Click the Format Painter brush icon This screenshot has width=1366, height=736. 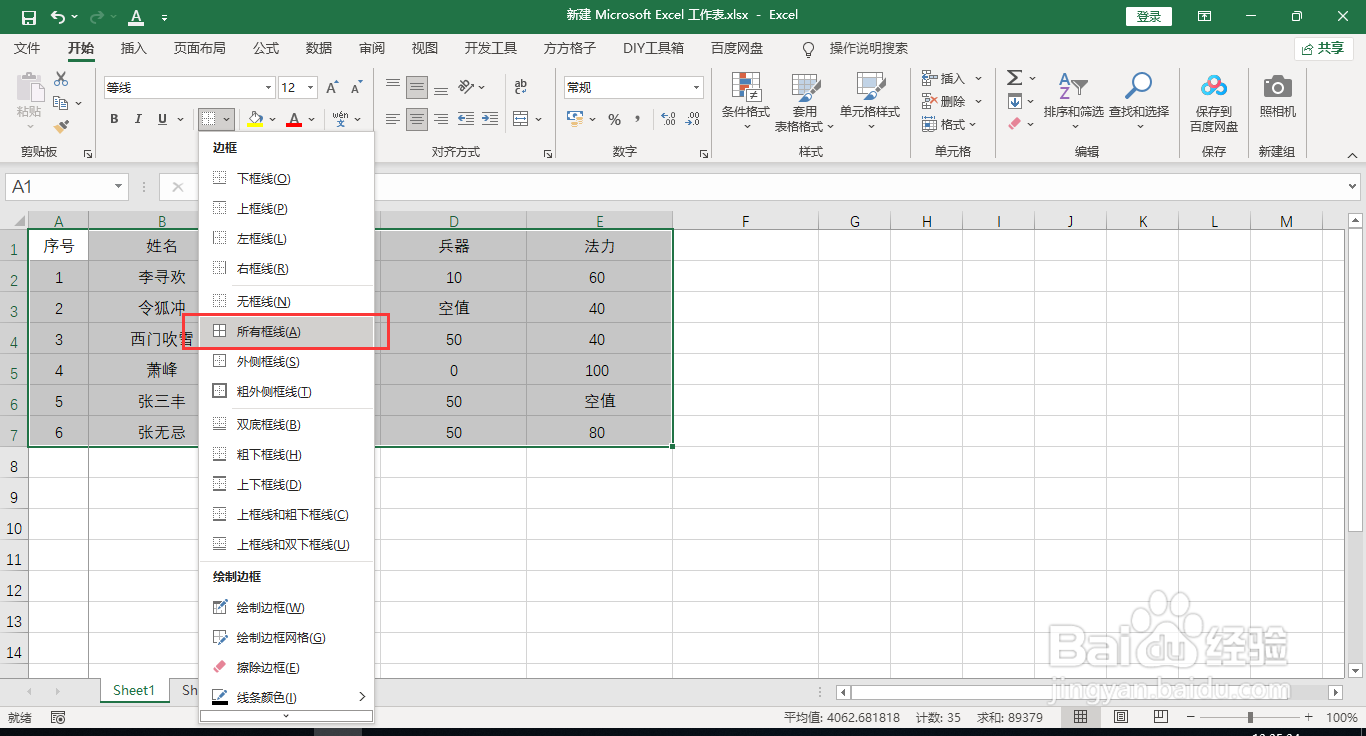tap(61, 127)
